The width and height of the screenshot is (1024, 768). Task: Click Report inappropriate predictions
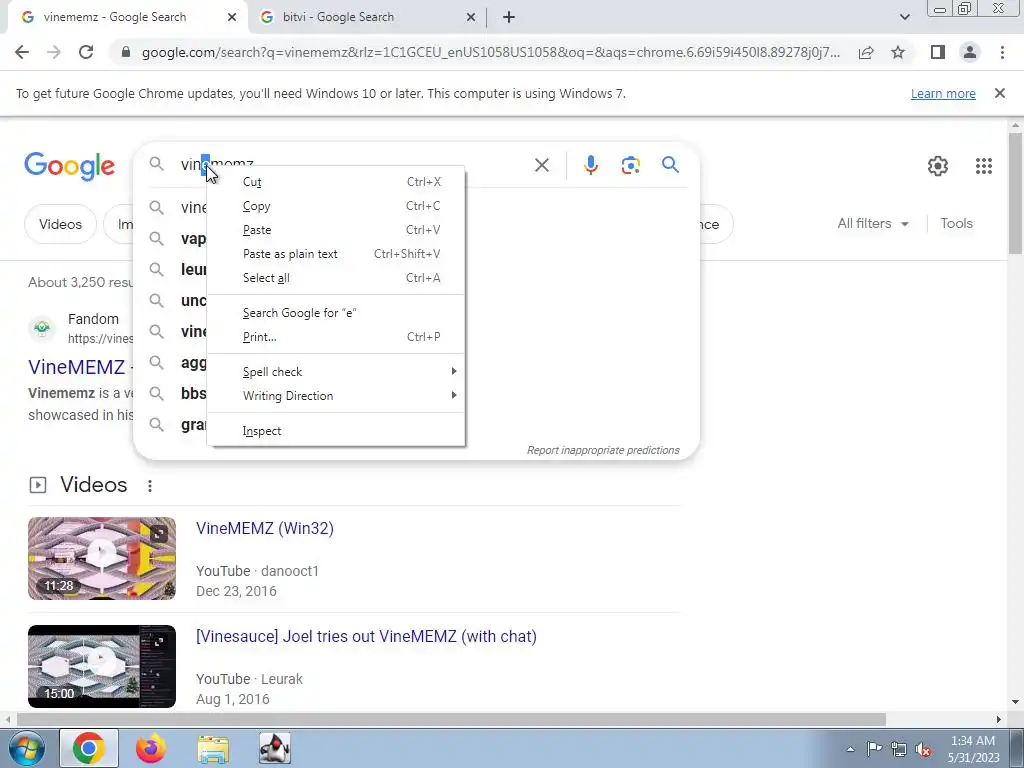click(x=603, y=450)
